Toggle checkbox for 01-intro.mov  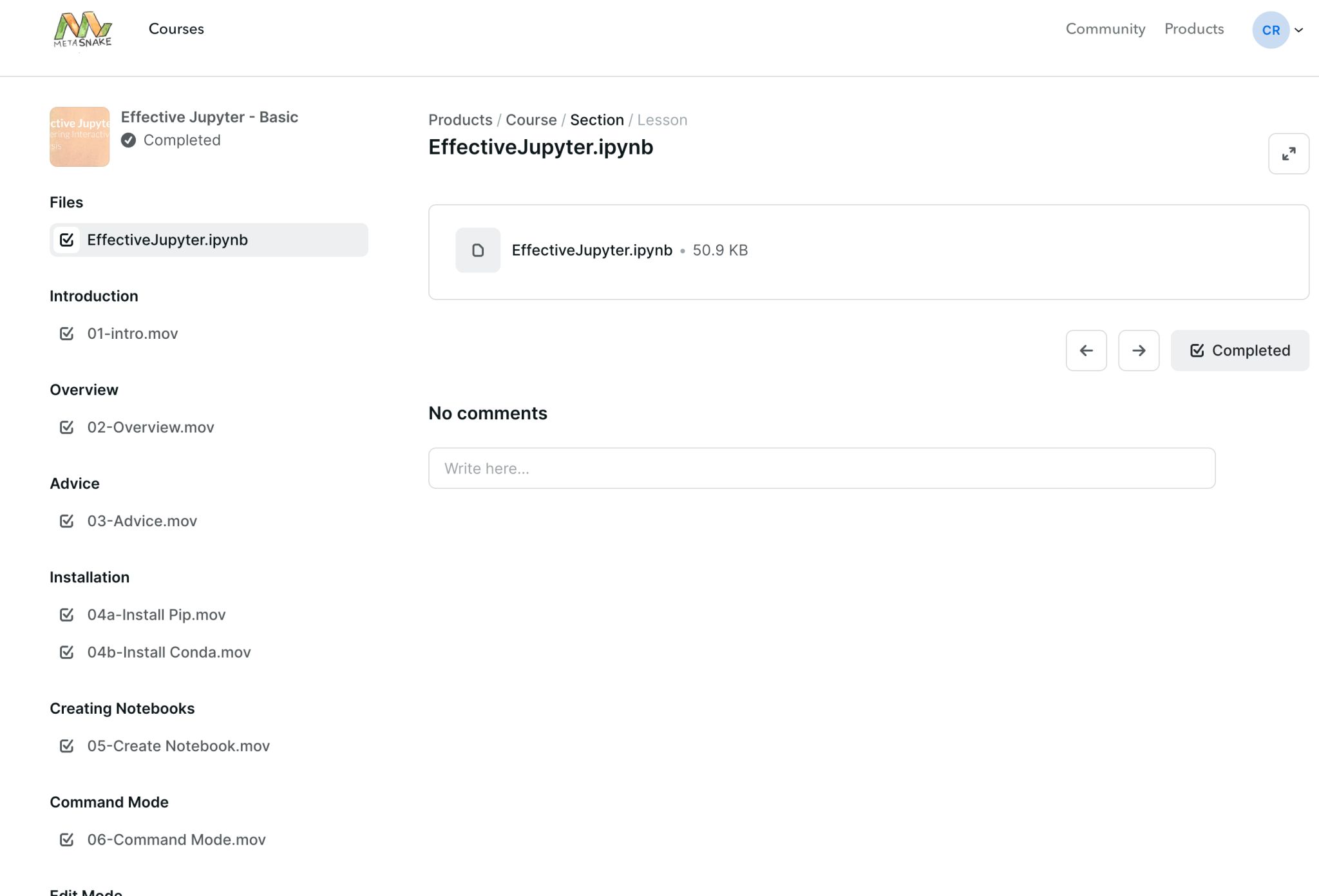(x=66, y=334)
